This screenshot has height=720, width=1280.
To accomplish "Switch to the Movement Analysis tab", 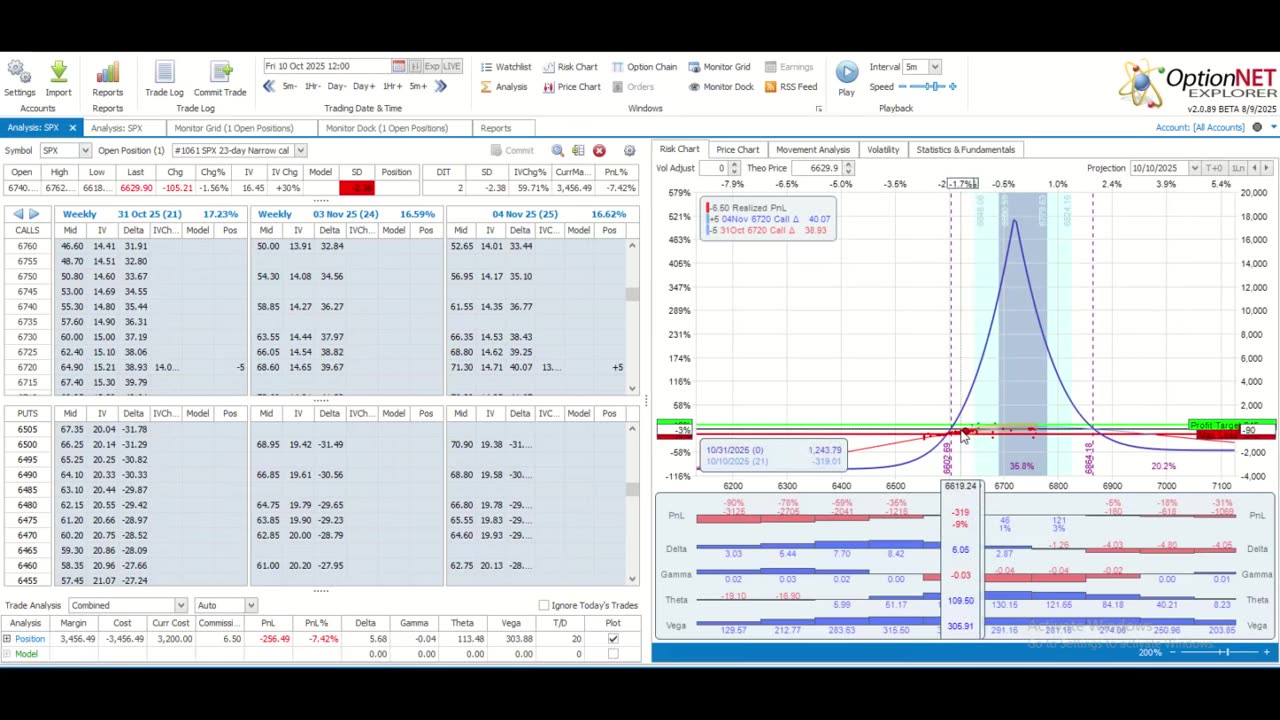I will [812, 149].
